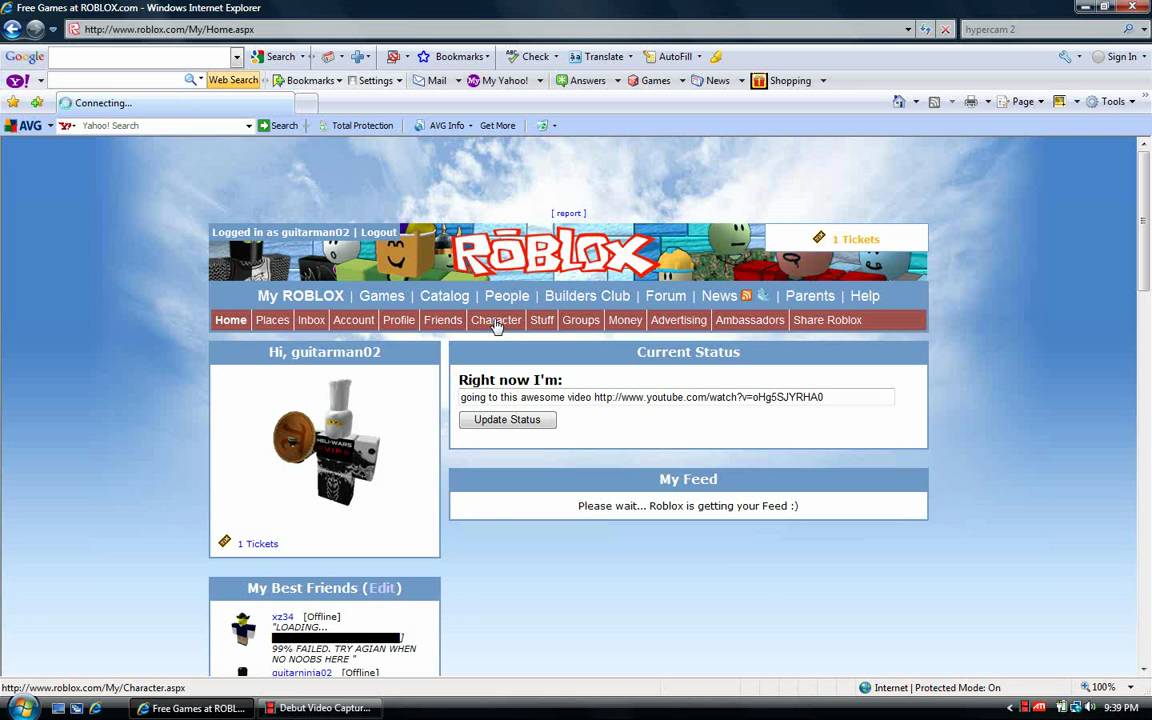Expand the Tools menu dropdown

[x=1132, y=102]
